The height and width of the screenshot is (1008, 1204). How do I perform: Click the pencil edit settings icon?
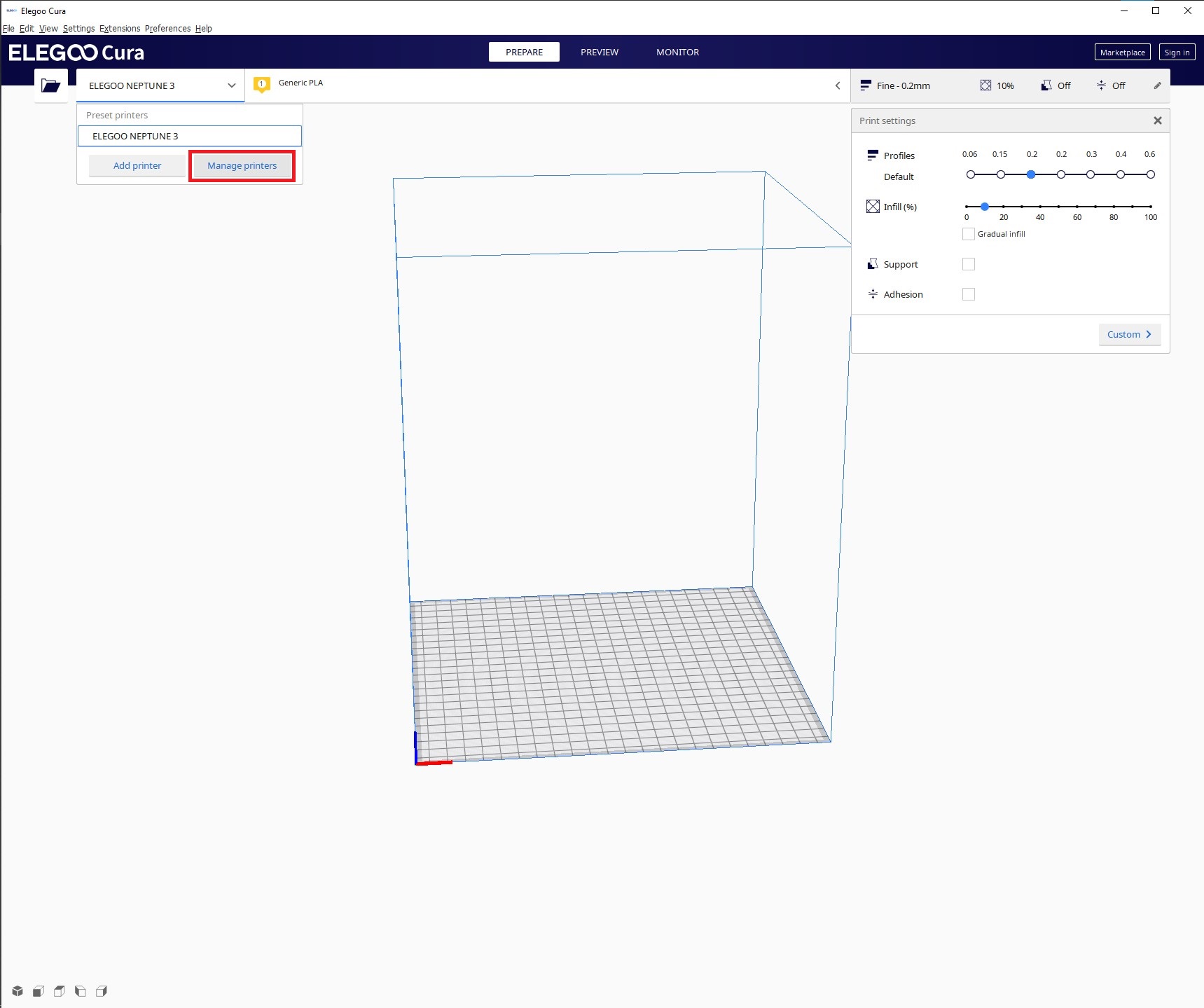pyautogui.click(x=1157, y=85)
